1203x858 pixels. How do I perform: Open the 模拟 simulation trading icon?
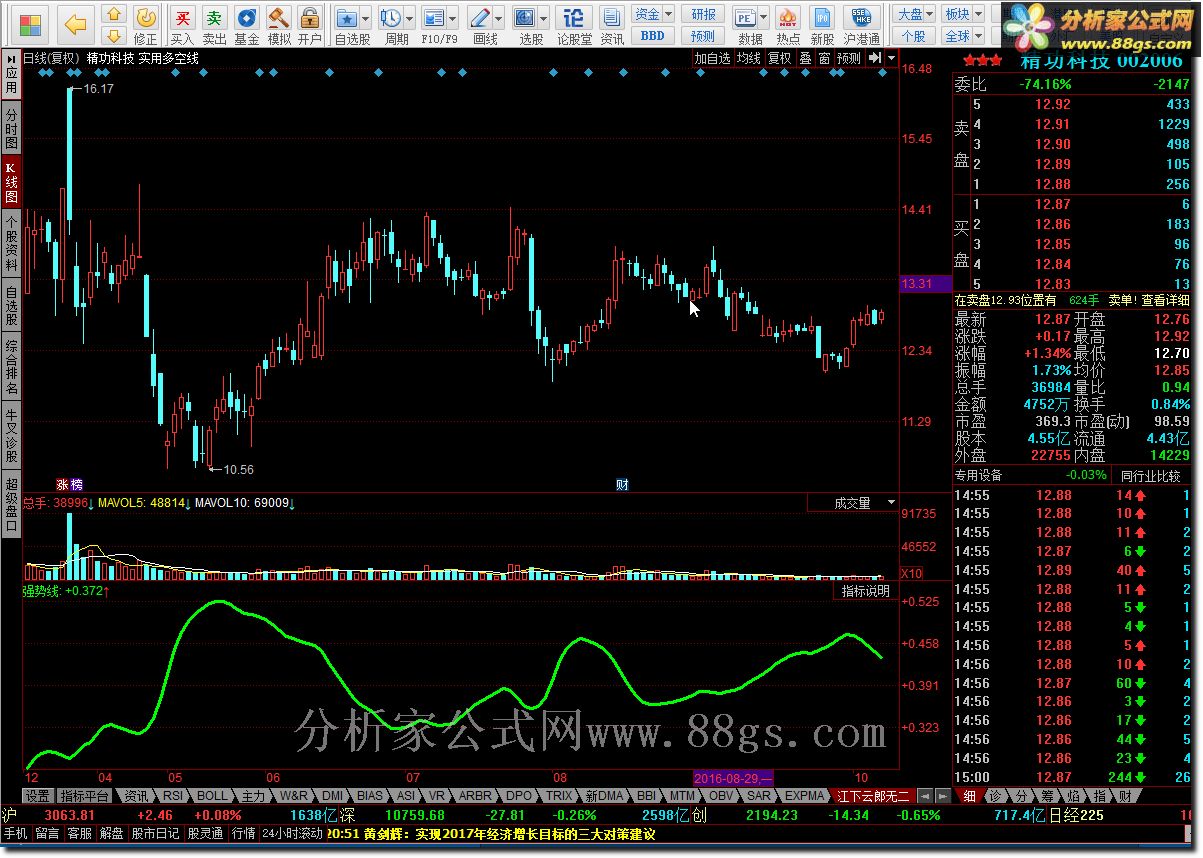tap(279, 24)
